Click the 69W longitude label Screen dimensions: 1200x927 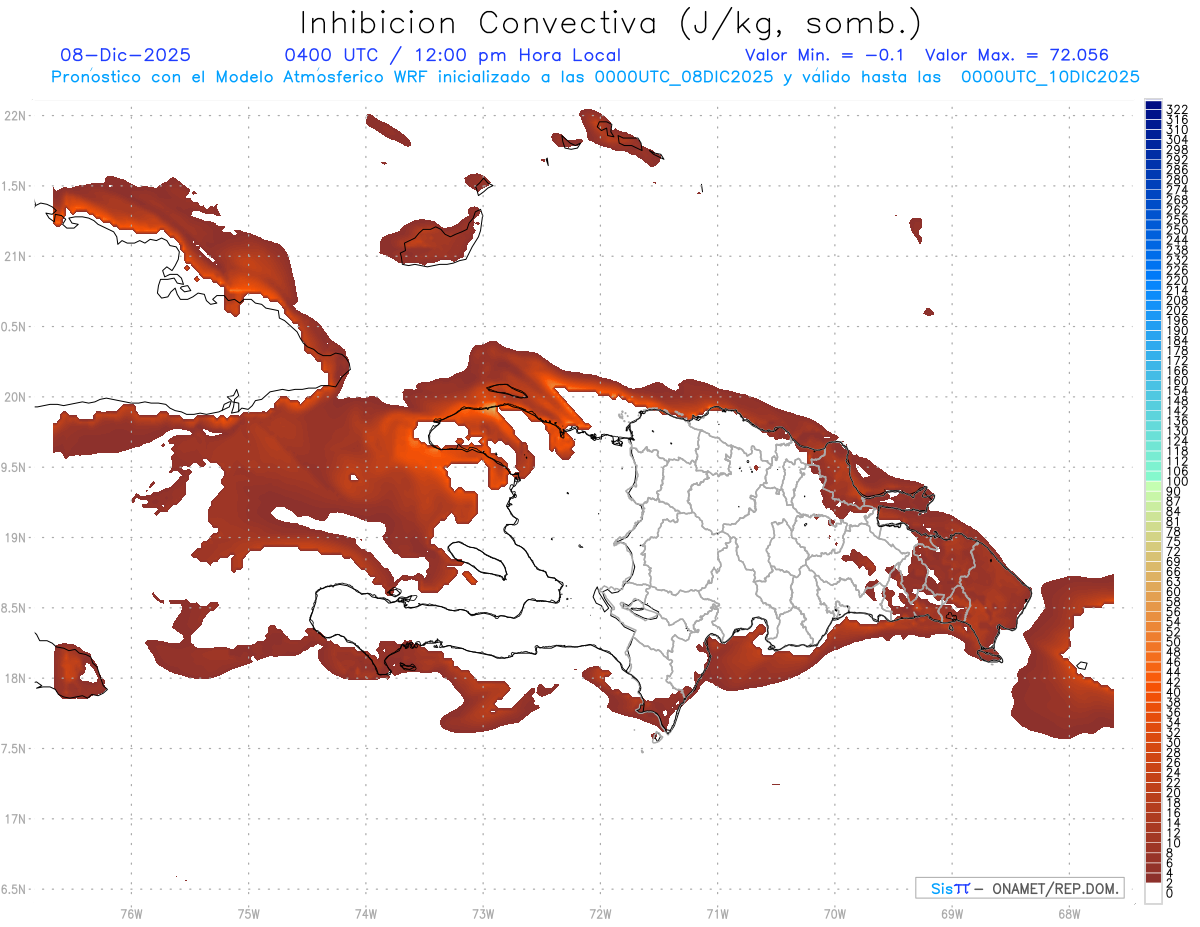tap(951, 913)
